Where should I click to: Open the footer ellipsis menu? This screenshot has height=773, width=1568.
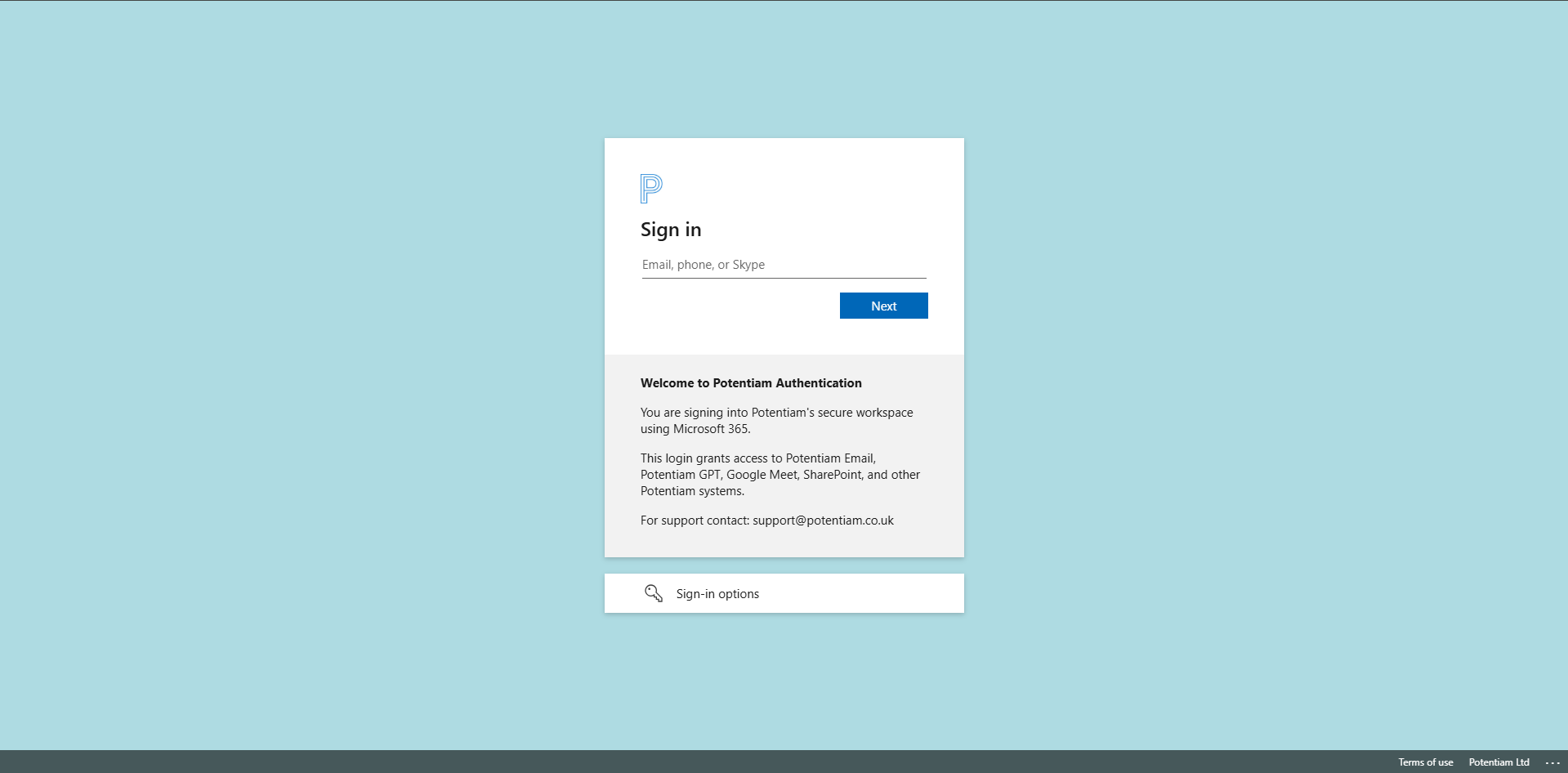(1552, 762)
